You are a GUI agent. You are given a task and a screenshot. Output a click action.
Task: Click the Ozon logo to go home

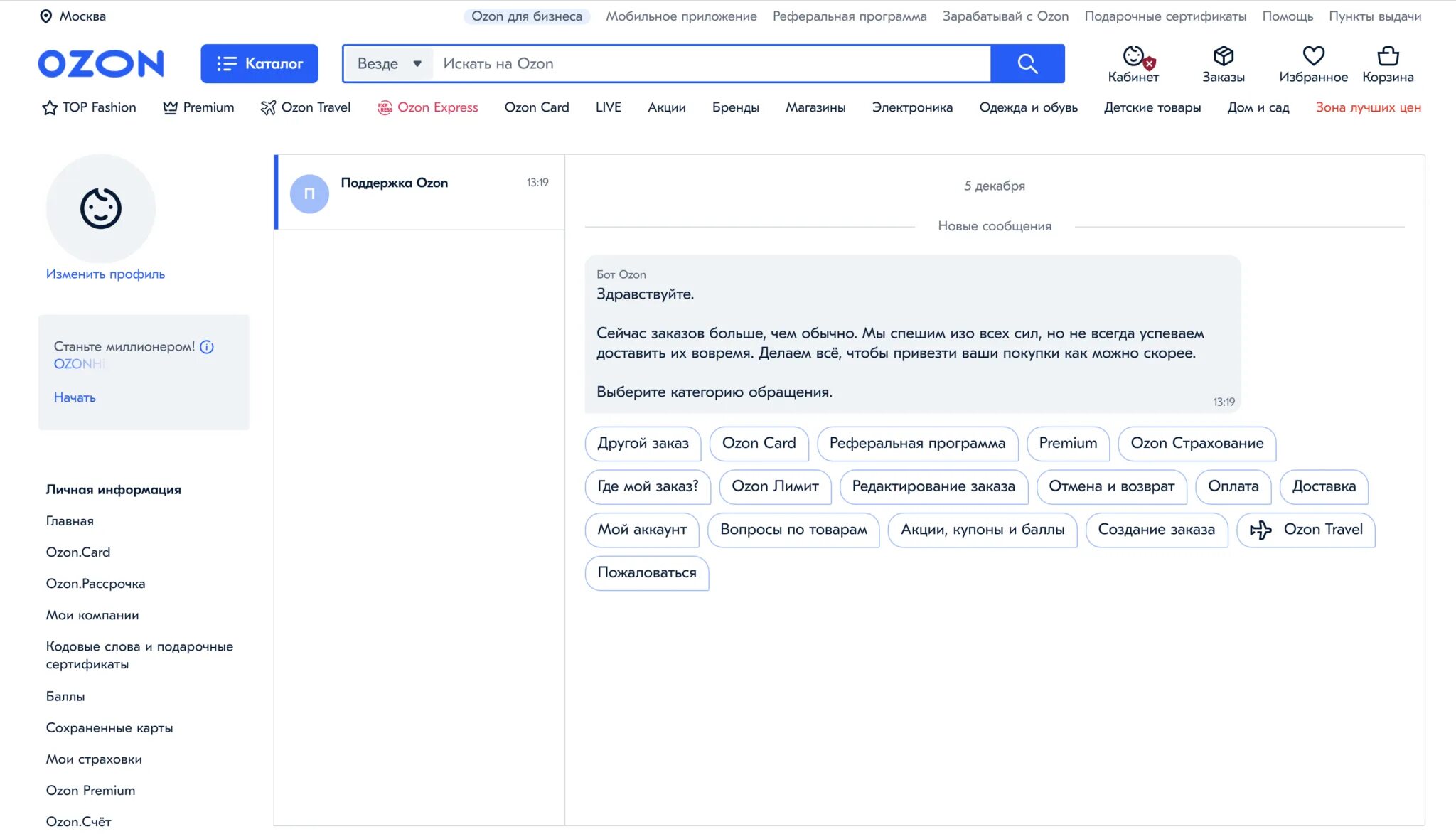point(100,63)
